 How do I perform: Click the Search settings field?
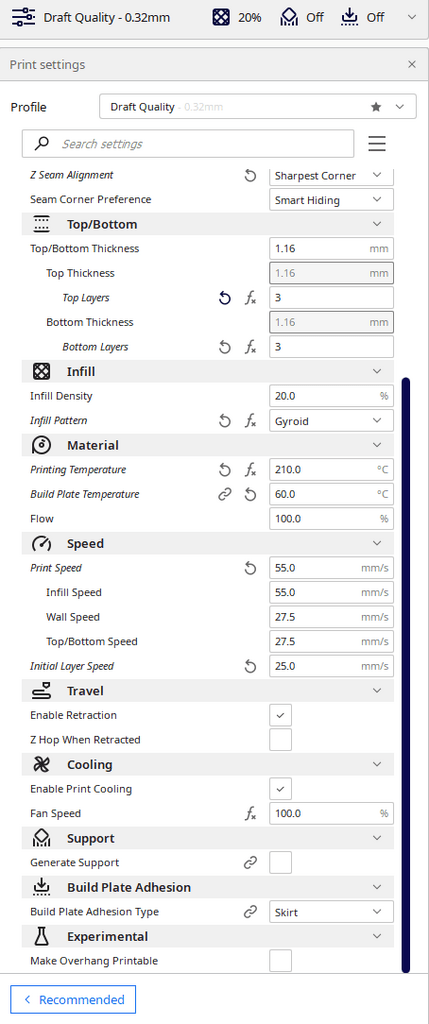tap(188, 144)
